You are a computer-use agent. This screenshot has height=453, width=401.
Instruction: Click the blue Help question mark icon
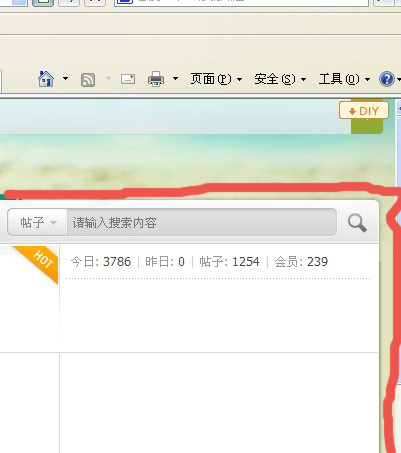387,79
